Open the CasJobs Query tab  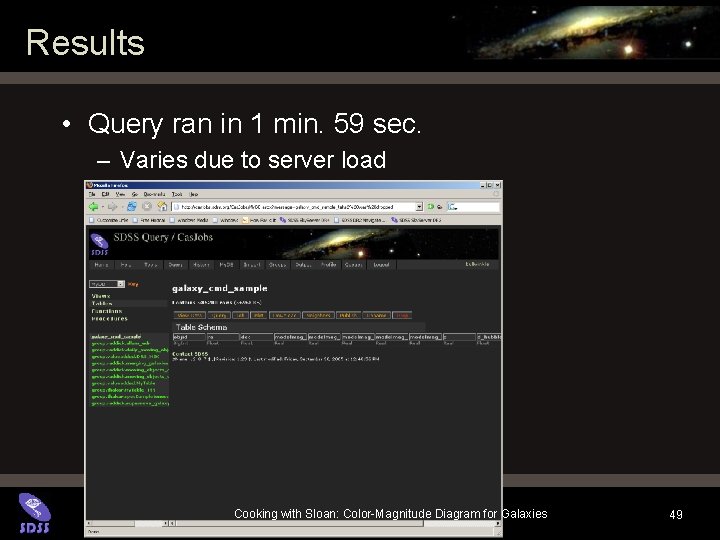[176, 264]
